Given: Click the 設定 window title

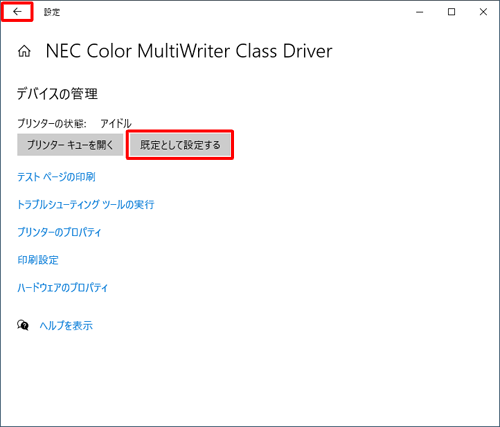Looking at the screenshot, I should point(52,12).
